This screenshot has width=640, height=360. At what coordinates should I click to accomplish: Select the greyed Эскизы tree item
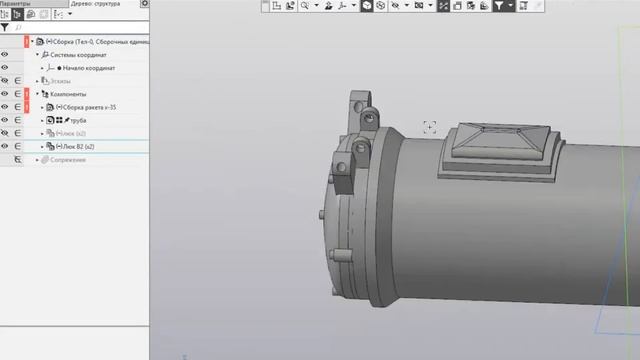pos(60,81)
